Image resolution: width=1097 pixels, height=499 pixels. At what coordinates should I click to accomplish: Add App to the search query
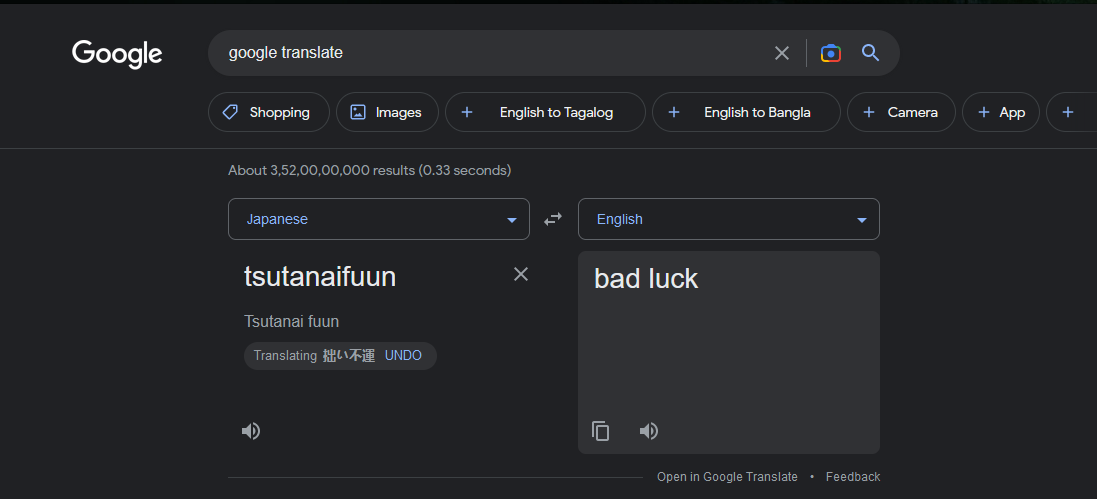(1001, 112)
